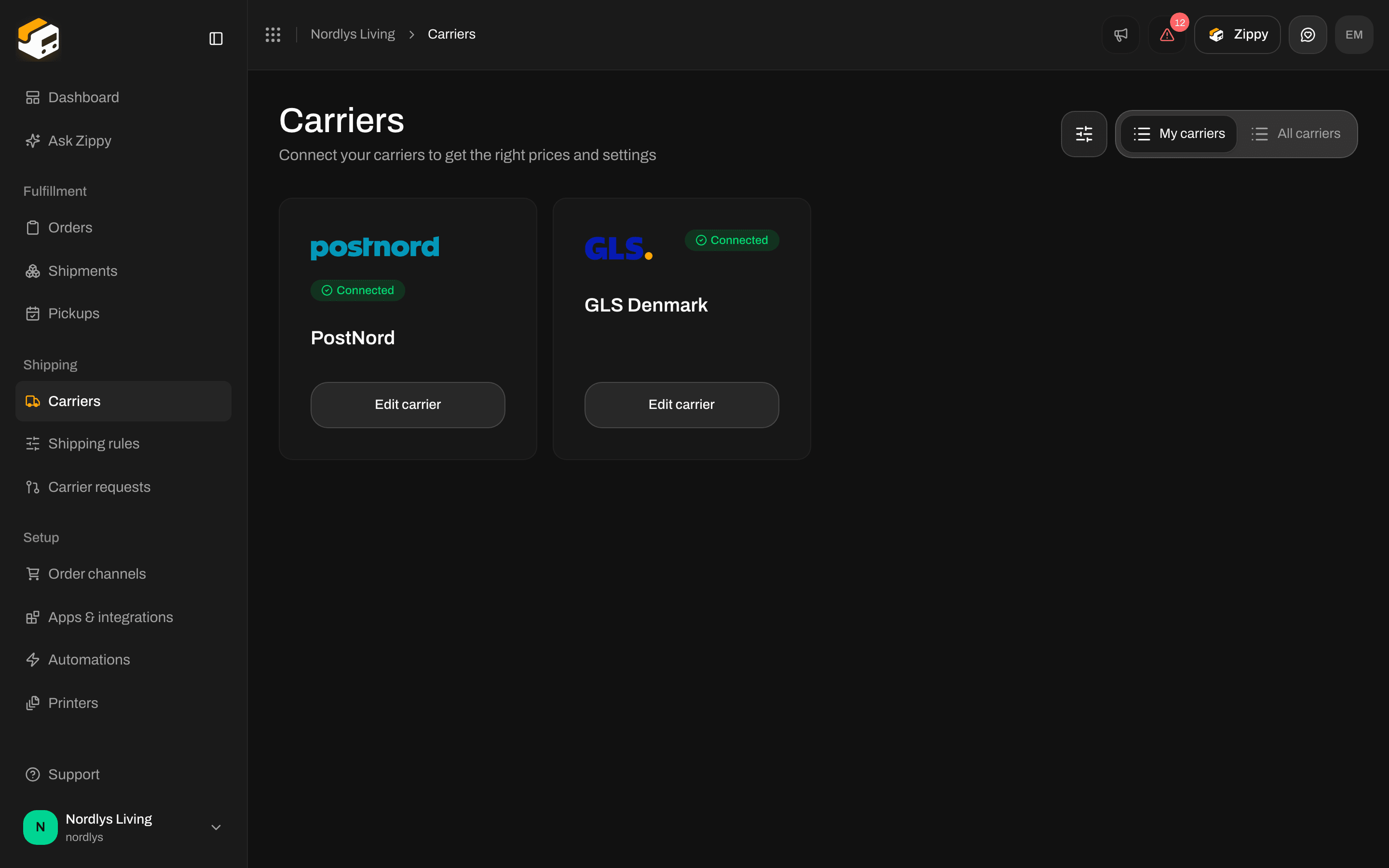Viewport: 1389px width, 868px height.
Task: Switch to My carriers view
Action: tap(1179, 134)
